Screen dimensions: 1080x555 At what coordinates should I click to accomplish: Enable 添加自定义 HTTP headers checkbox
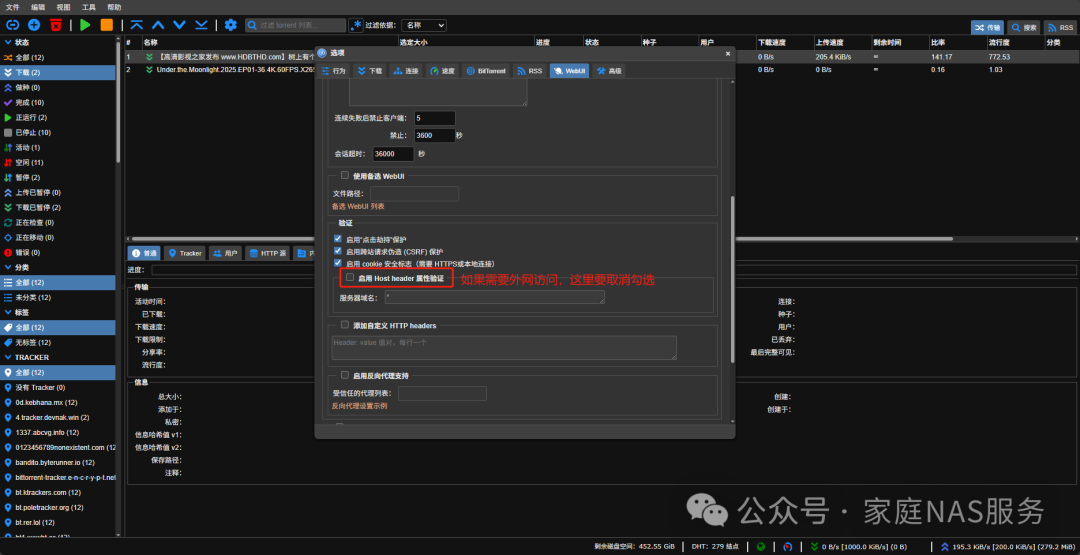click(x=345, y=325)
